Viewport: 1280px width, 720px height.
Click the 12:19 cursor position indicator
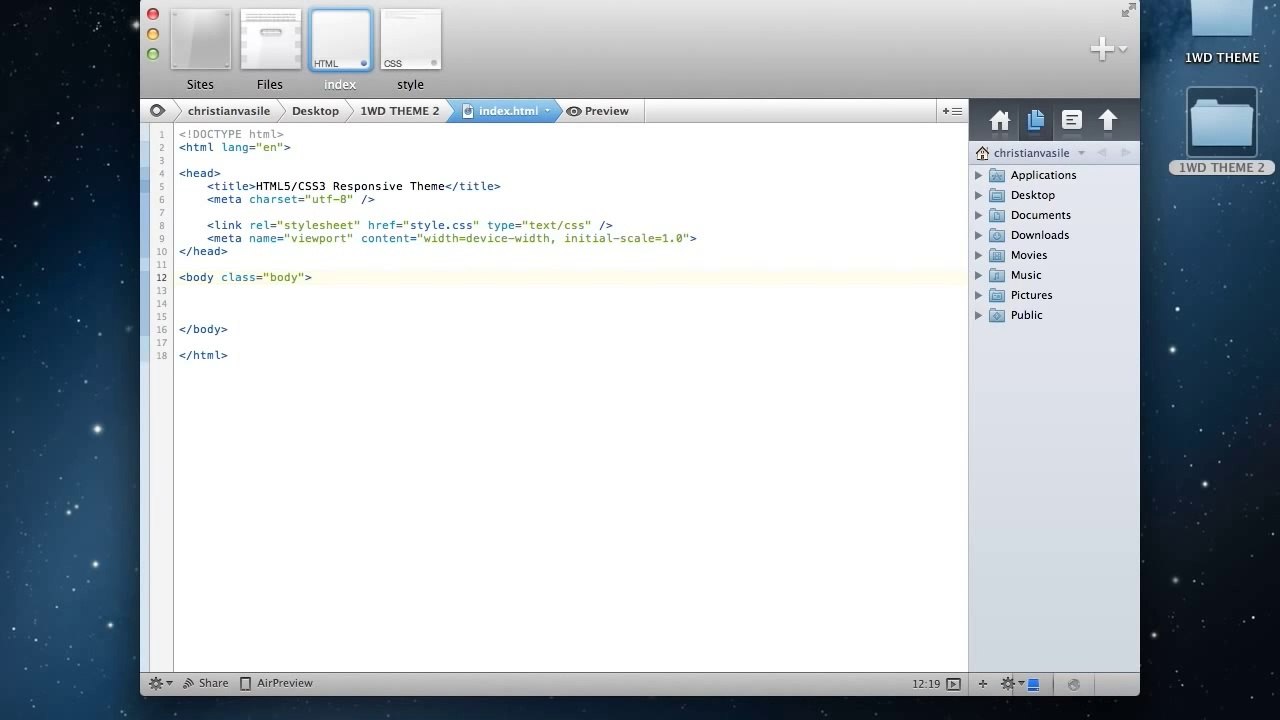(x=926, y=684)
